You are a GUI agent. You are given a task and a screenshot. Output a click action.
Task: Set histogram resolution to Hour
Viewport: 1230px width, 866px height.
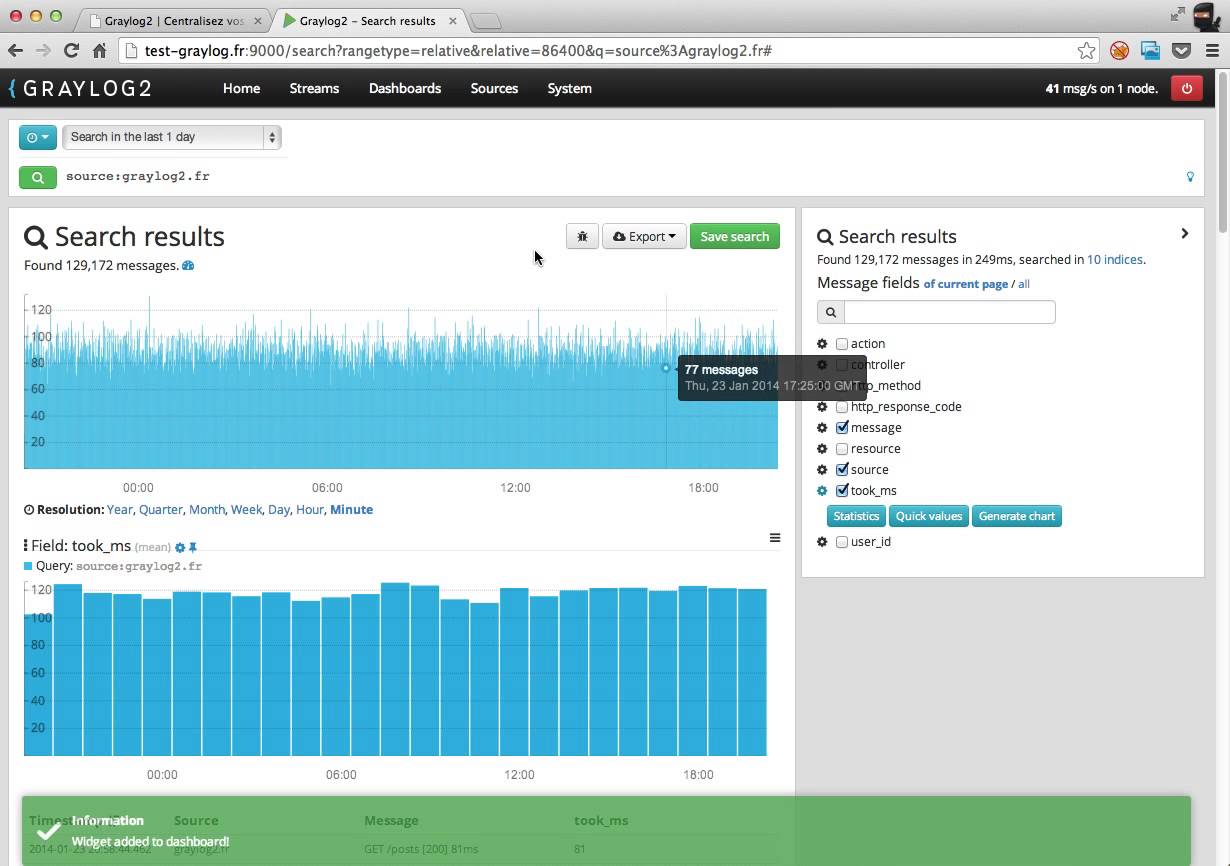click(x=309, y=510)
